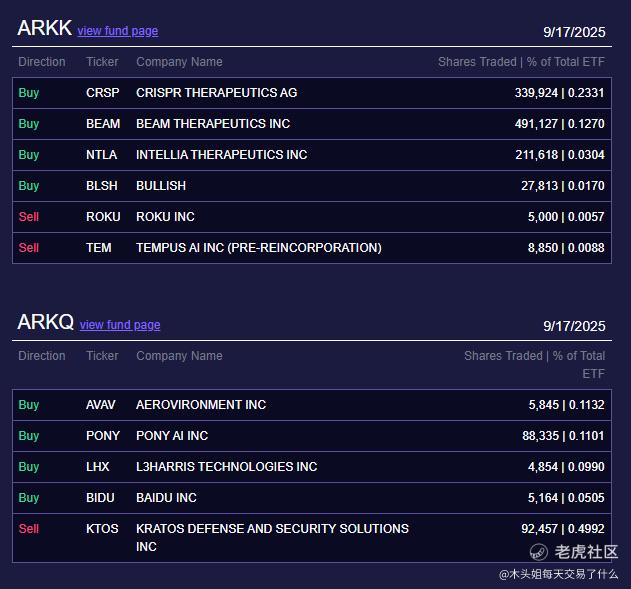631x589 pixels.
Task: Select the LHX ticker cell
Action: pyautogui.click(x=97, y=467)
